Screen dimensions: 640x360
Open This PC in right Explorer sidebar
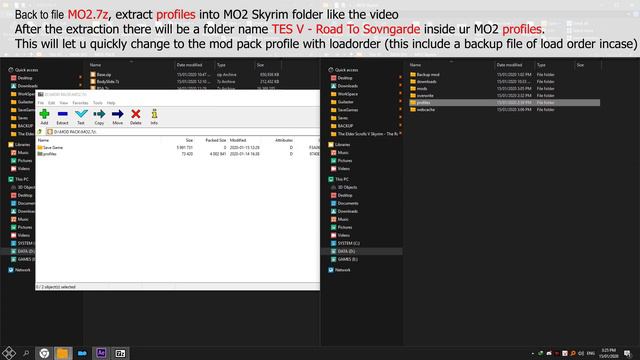coord(338,179)
